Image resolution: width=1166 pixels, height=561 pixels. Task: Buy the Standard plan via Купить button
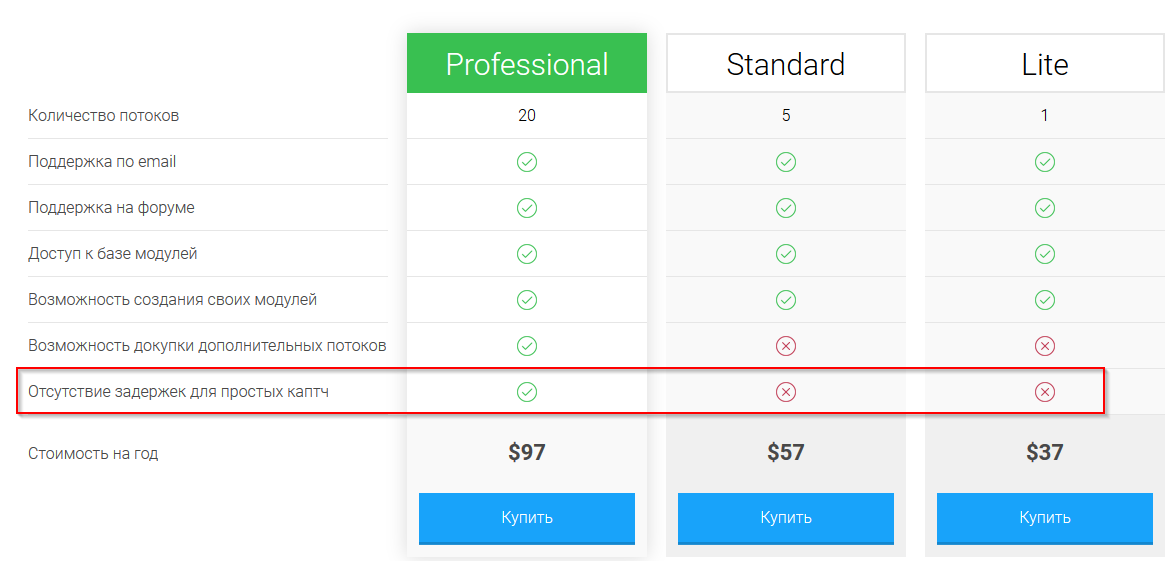coord(785,518)
